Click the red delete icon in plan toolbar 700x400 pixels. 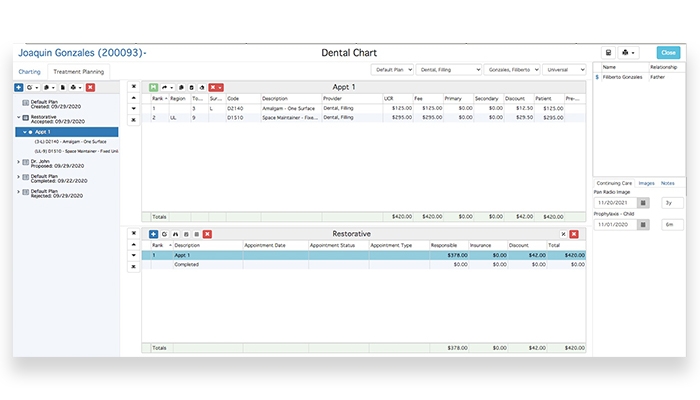pyautogui.click(x=90, y=87)
